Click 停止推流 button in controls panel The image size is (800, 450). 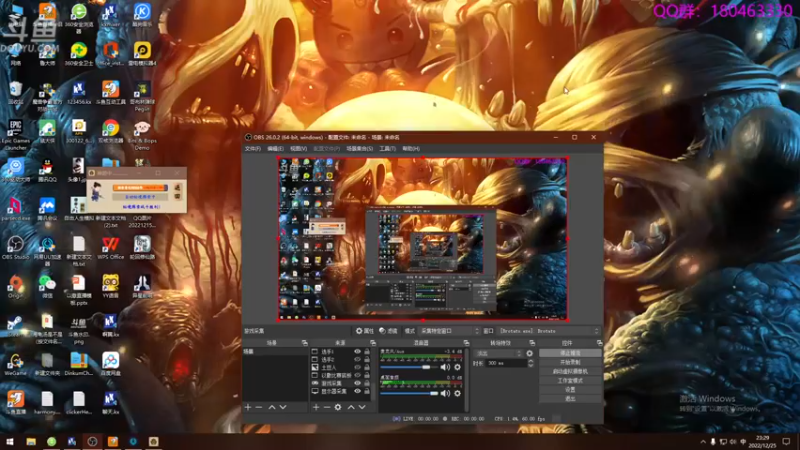(570, 353)
